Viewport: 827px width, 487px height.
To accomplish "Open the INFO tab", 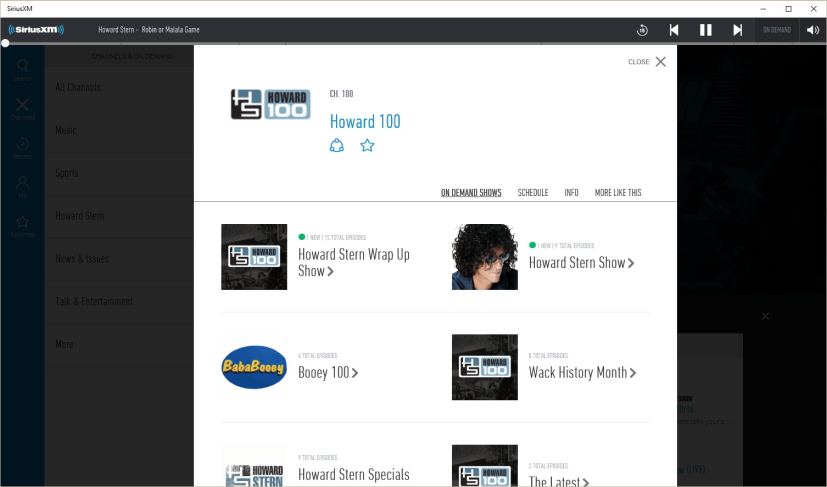I will [x=571, y=193].
